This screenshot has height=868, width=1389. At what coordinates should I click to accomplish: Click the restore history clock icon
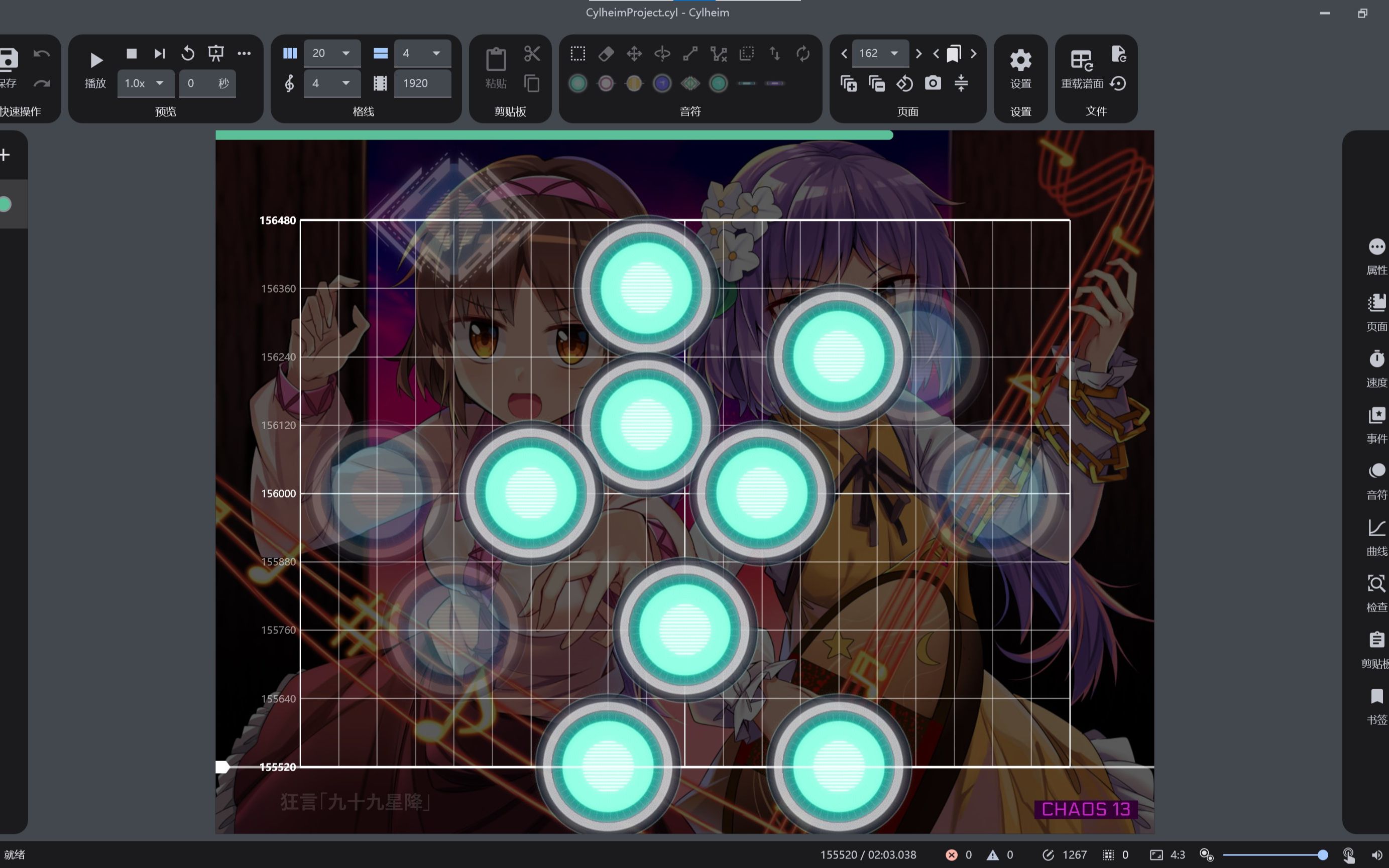1118,83
